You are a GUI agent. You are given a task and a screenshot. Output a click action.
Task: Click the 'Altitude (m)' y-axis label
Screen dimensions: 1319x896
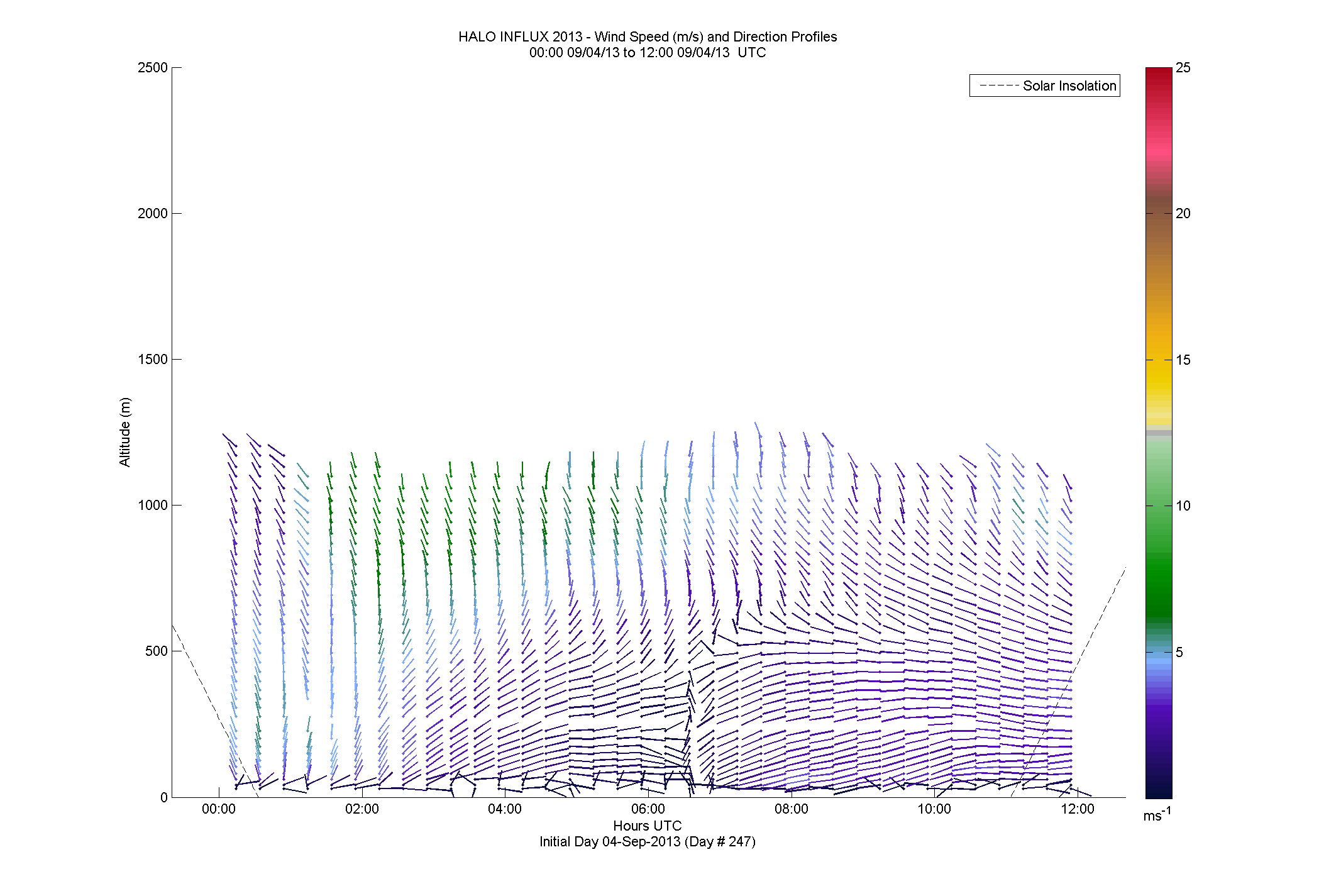124,432
